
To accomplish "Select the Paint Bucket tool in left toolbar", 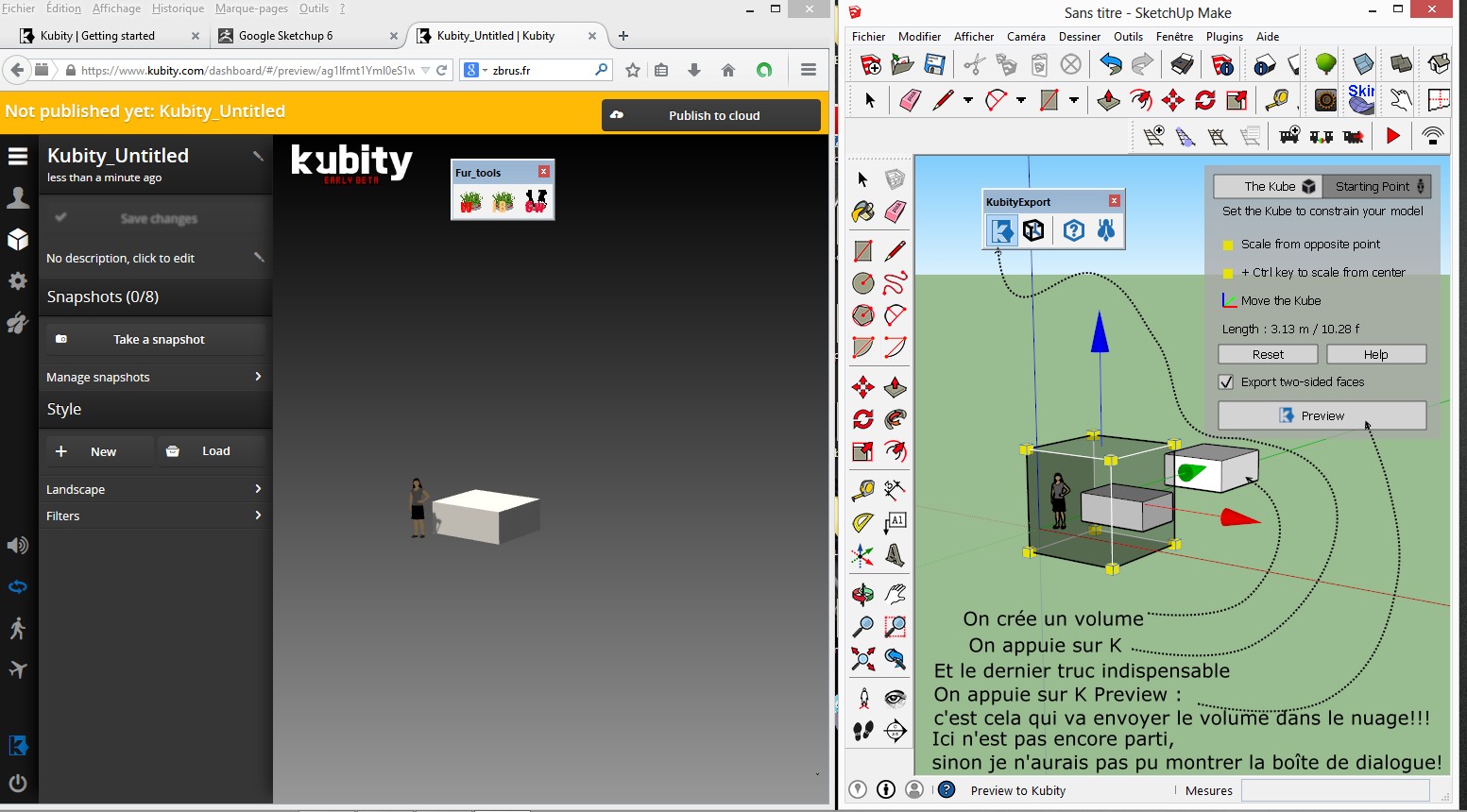I will pos(862,211).
